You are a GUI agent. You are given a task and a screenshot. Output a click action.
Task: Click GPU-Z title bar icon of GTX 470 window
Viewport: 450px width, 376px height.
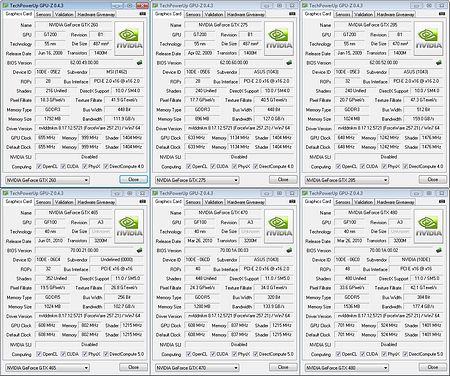pos(155,193)
